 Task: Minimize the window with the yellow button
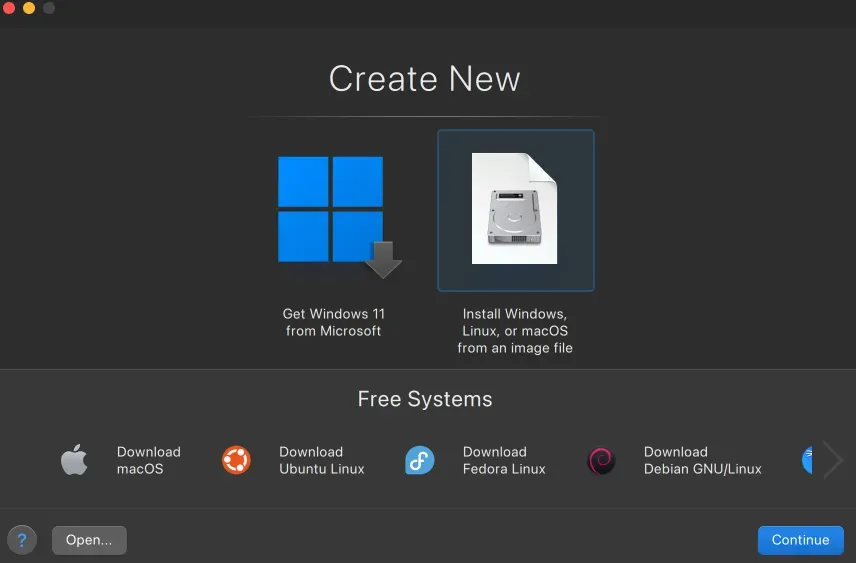tap(29, 8)
